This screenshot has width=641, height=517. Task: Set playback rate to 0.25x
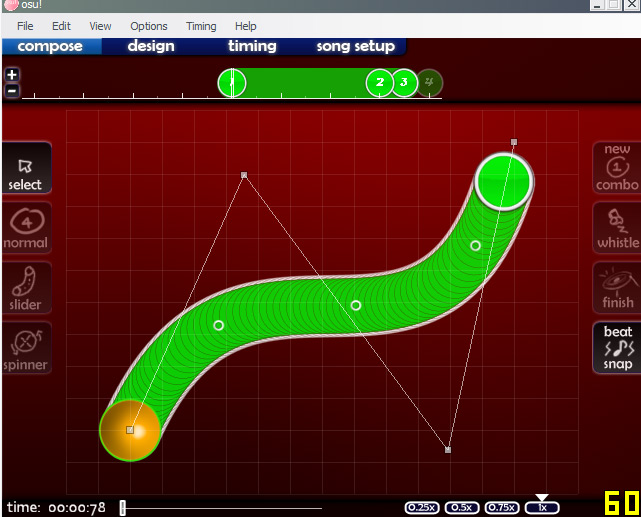422,508
